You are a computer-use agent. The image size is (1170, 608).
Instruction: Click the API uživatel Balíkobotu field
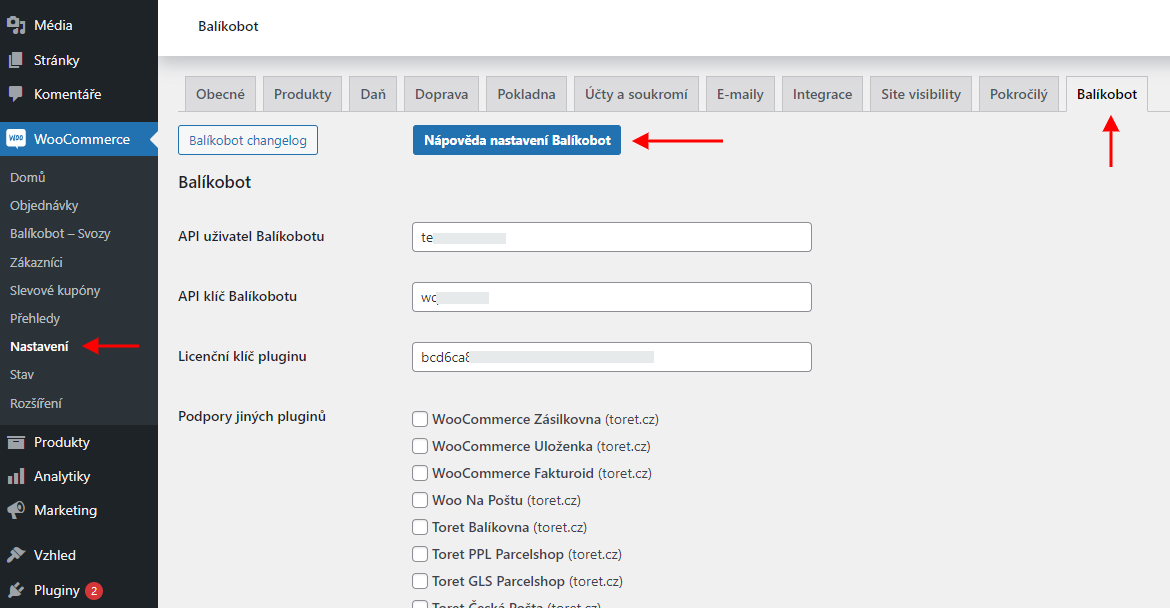click(x=611, y=237)
